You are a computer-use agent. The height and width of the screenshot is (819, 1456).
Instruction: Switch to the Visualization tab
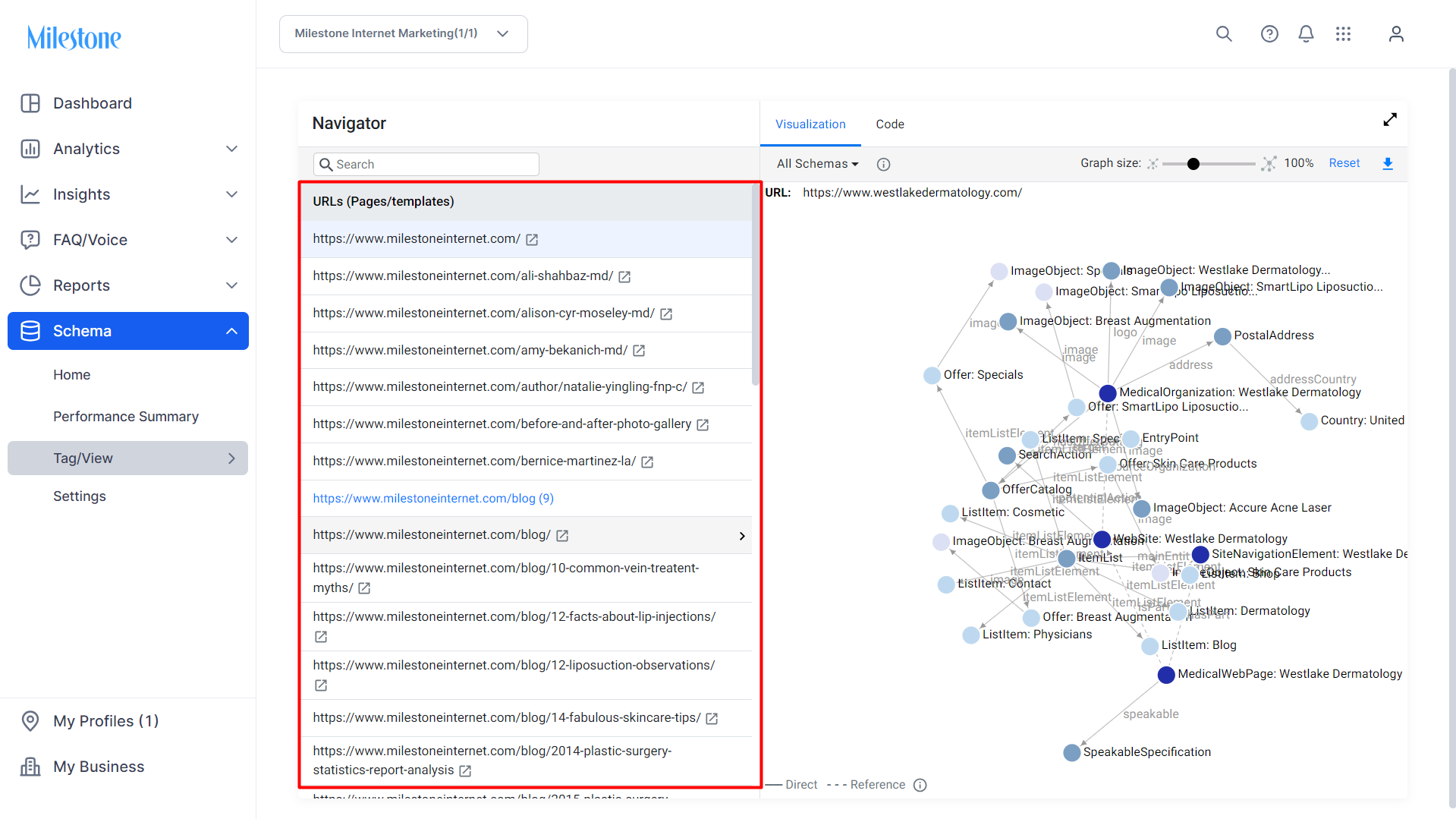pyautogui.click(x=810, y=124)
